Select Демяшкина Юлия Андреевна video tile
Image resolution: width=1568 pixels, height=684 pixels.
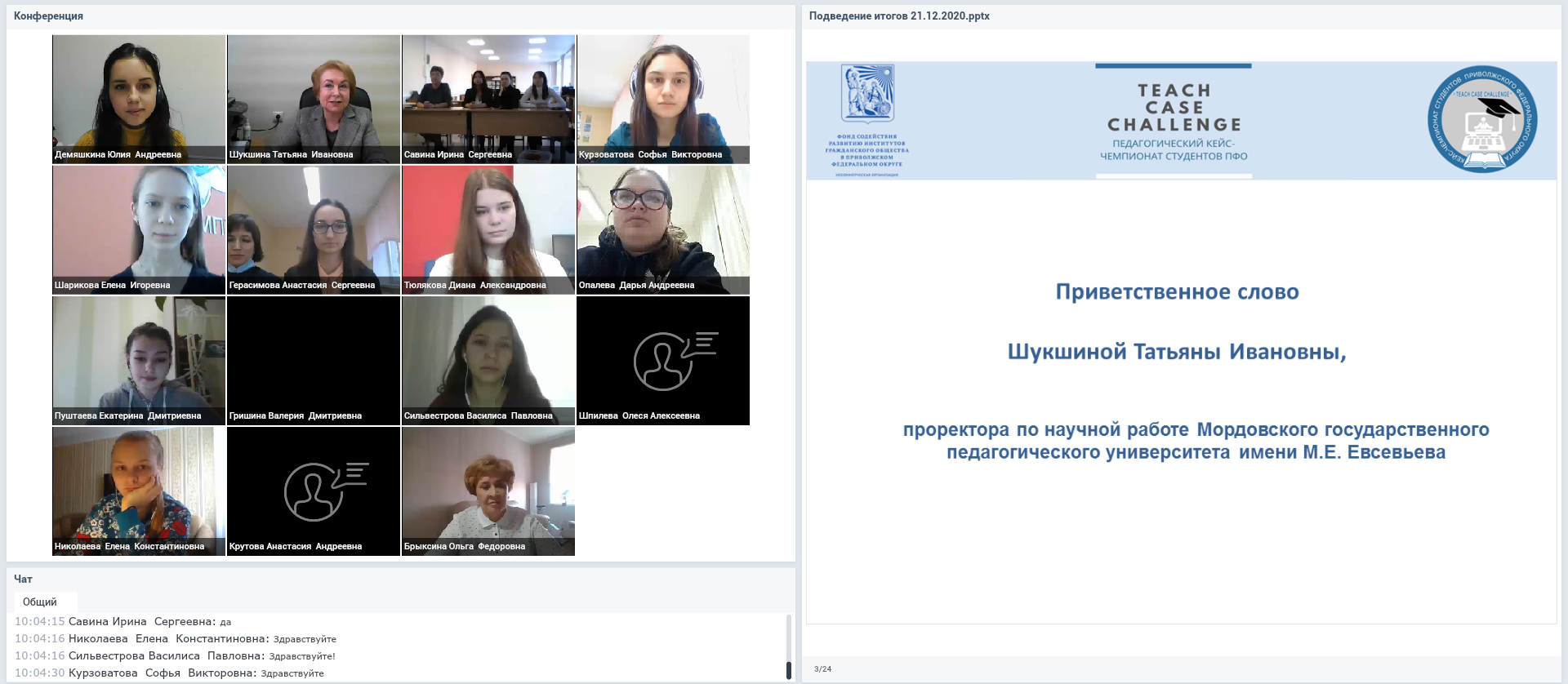(x=139, y=99)
